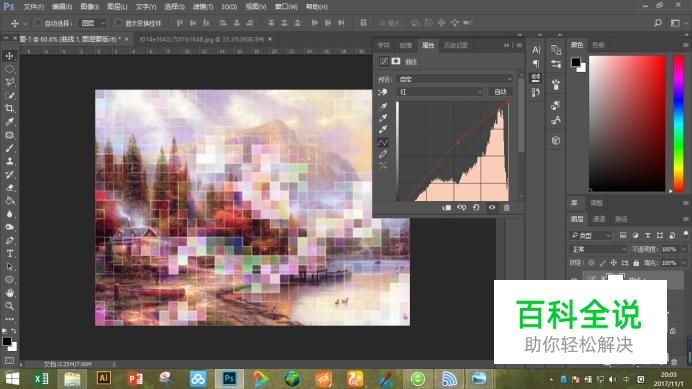Toggle lock image pixels brush icon
This screenshot has height=389, width=692.
click(x=602, y=263)
